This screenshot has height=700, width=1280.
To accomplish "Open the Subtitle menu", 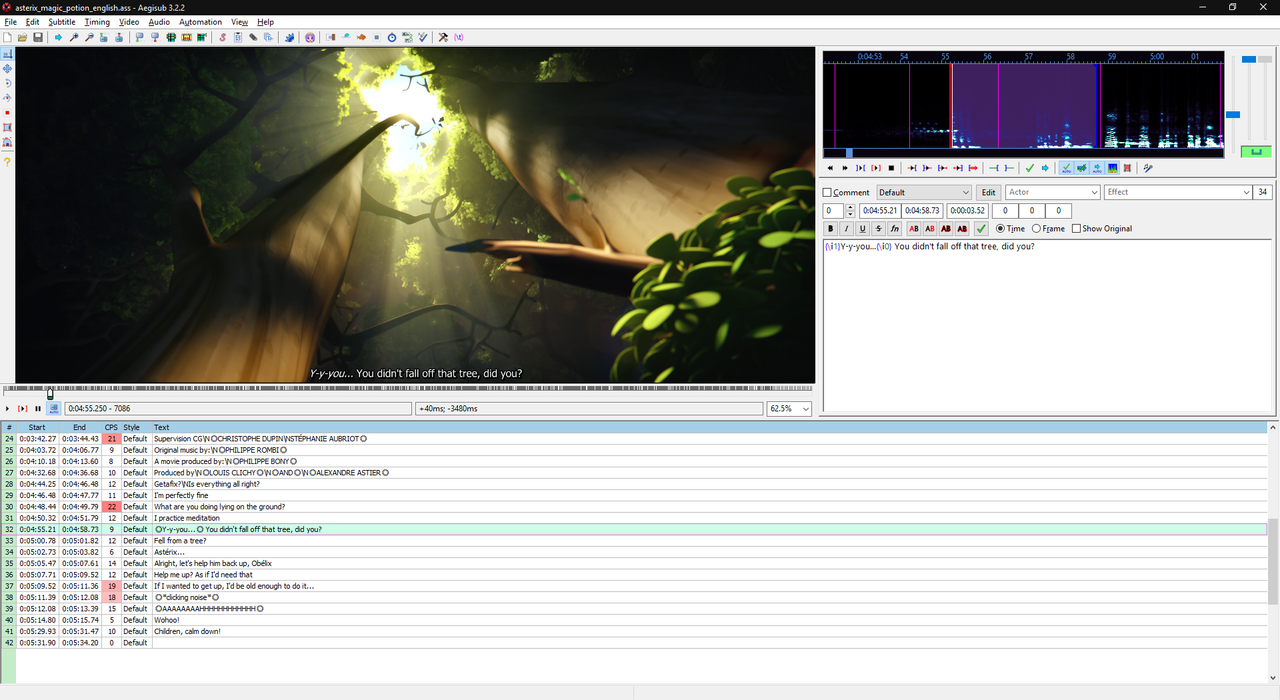I will pos(62,22).
